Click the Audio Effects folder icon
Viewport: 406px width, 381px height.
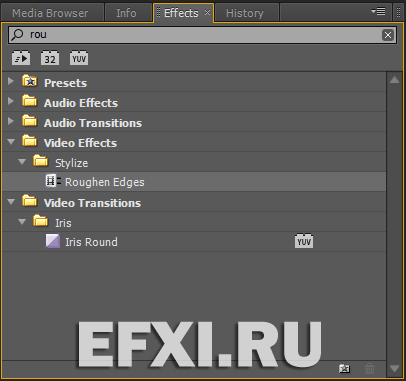point(30,101)
